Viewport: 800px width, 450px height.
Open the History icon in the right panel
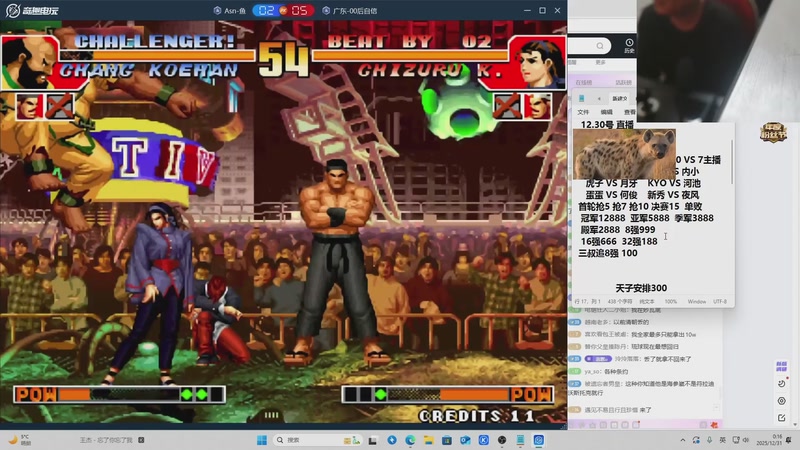(x=629, y=45)
